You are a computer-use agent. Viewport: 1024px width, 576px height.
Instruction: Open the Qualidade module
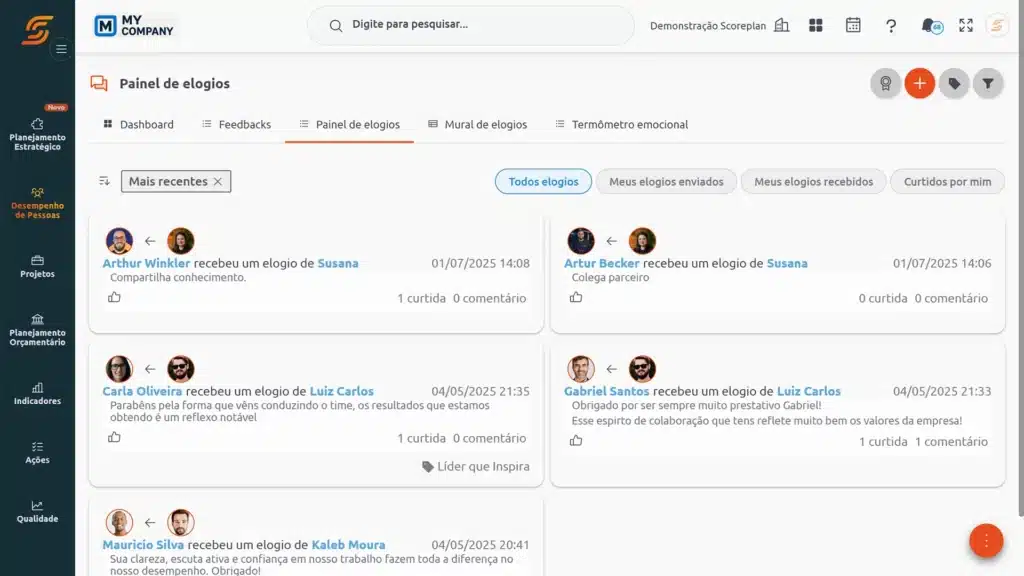(x=39, y=513)
